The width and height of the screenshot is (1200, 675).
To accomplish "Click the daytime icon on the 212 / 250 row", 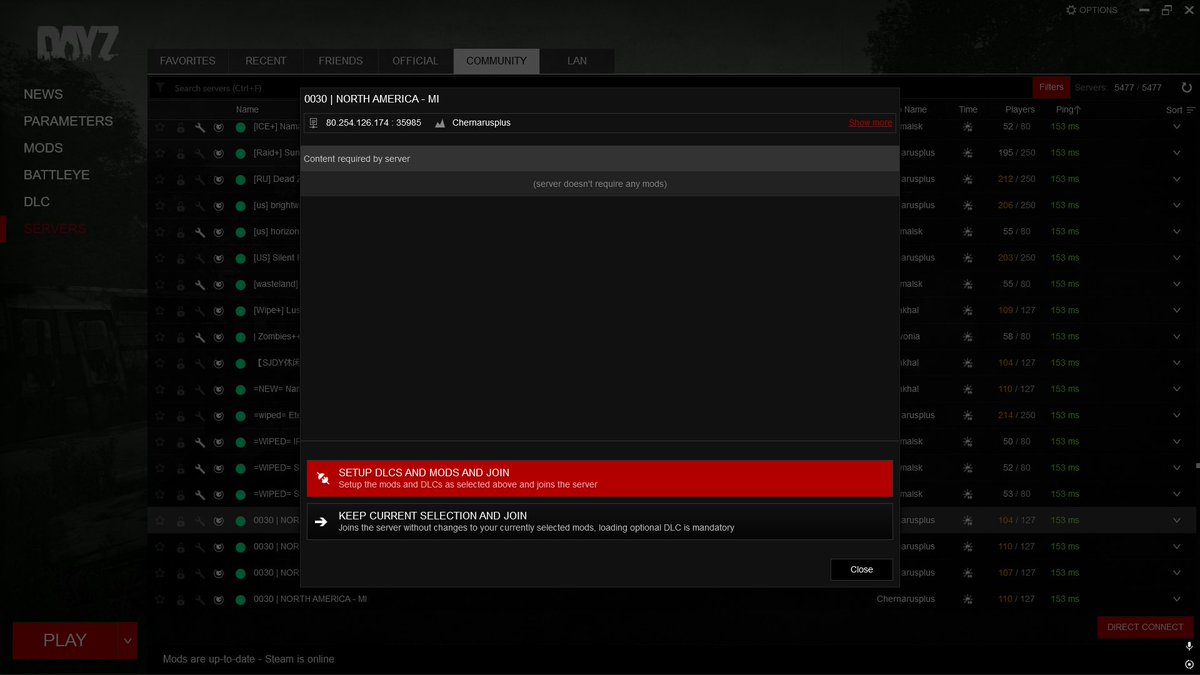I will (967, 180).
